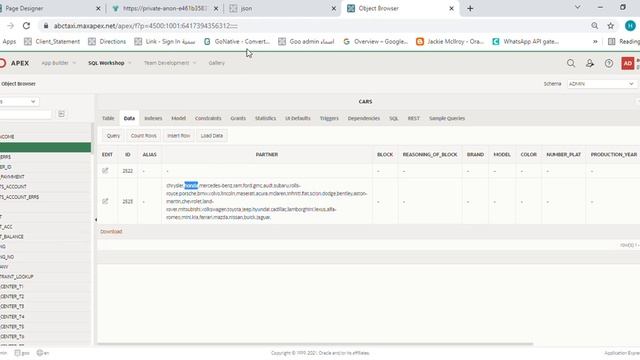Switch to the Table tab

tap(108, 118)
